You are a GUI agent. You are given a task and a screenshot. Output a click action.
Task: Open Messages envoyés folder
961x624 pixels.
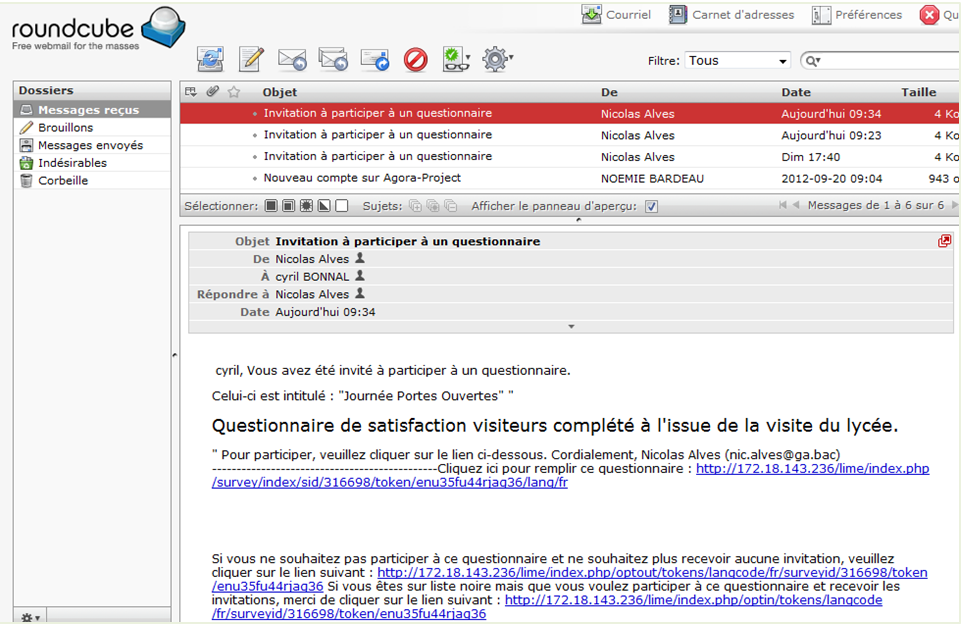[92, 145]
